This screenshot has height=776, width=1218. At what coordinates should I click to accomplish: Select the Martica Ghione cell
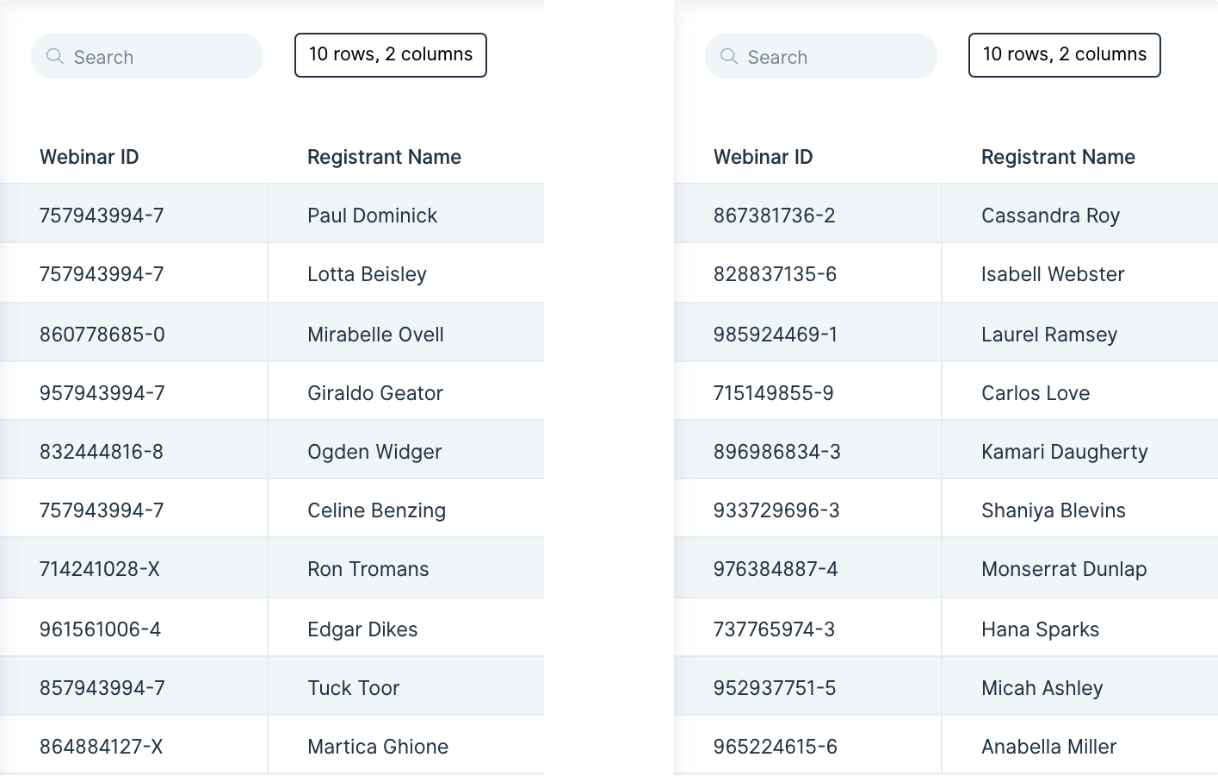(x=406, y=747)
